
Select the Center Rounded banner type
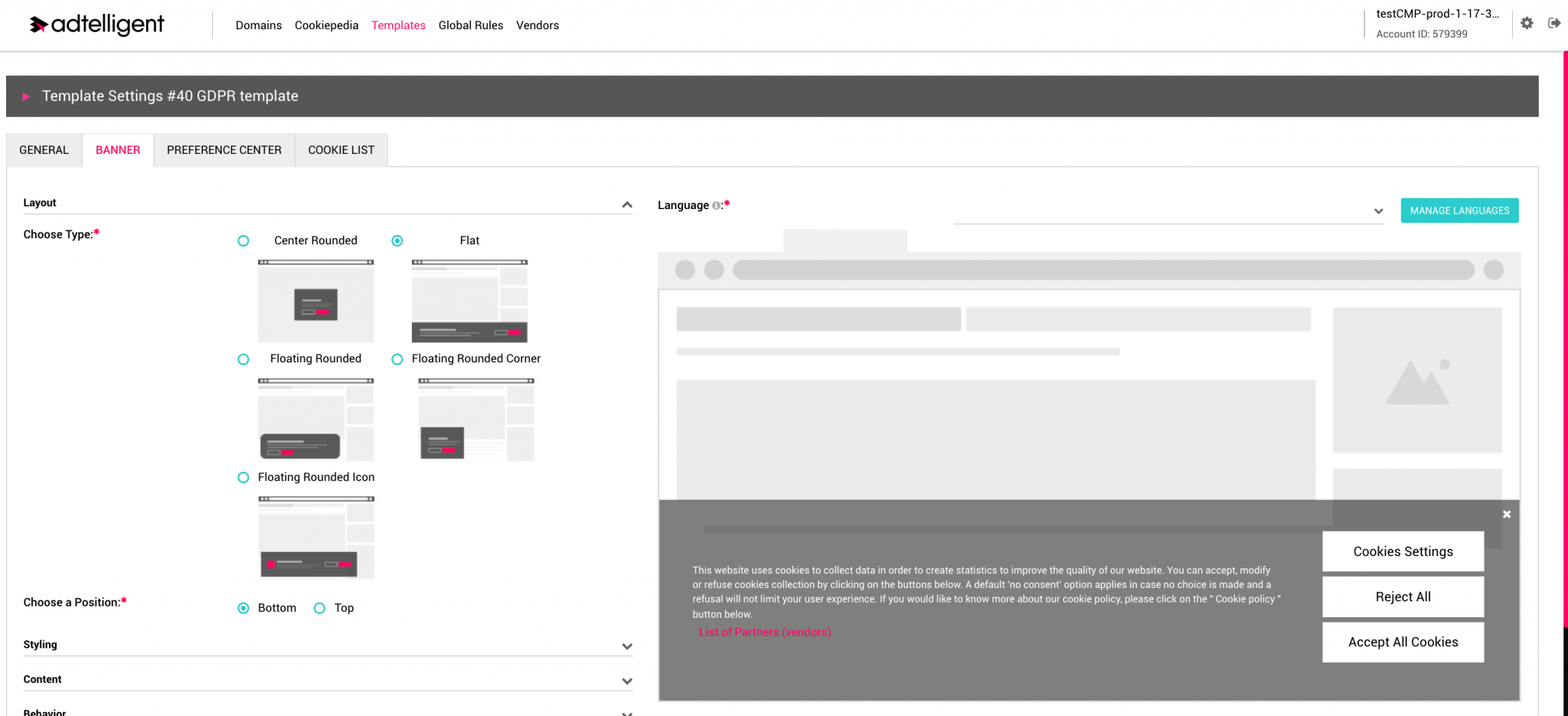pos(243,240)
